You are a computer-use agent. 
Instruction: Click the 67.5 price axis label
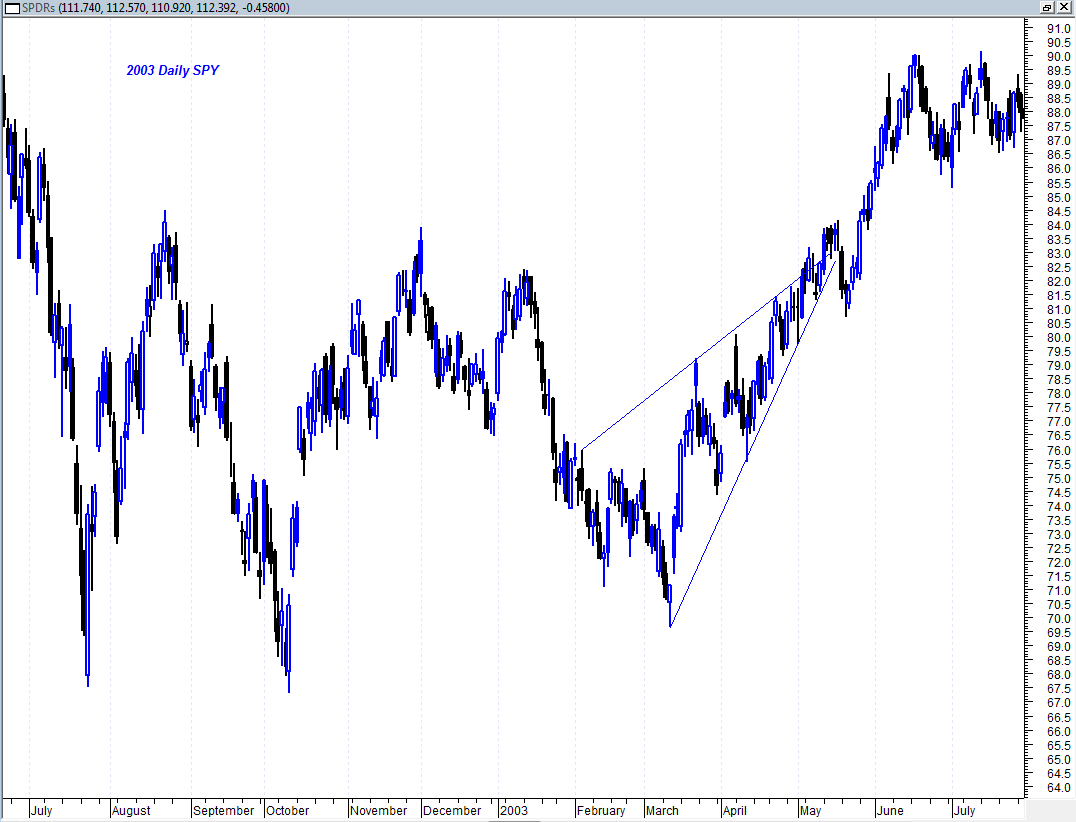[x=1059, y=689]
